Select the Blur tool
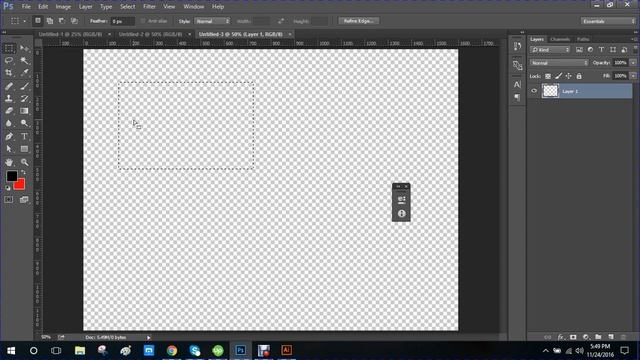The width and height of the screenshot is (640, 360). coord(9,123)
